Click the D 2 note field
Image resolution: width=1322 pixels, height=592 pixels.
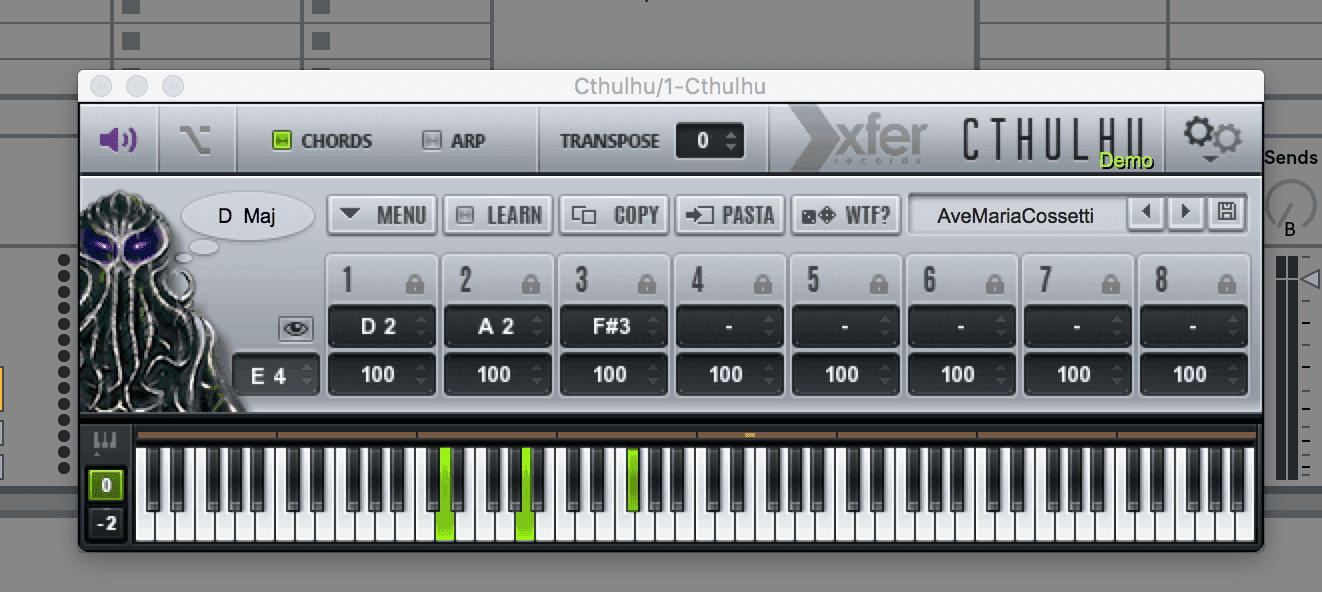click(382, 326)
